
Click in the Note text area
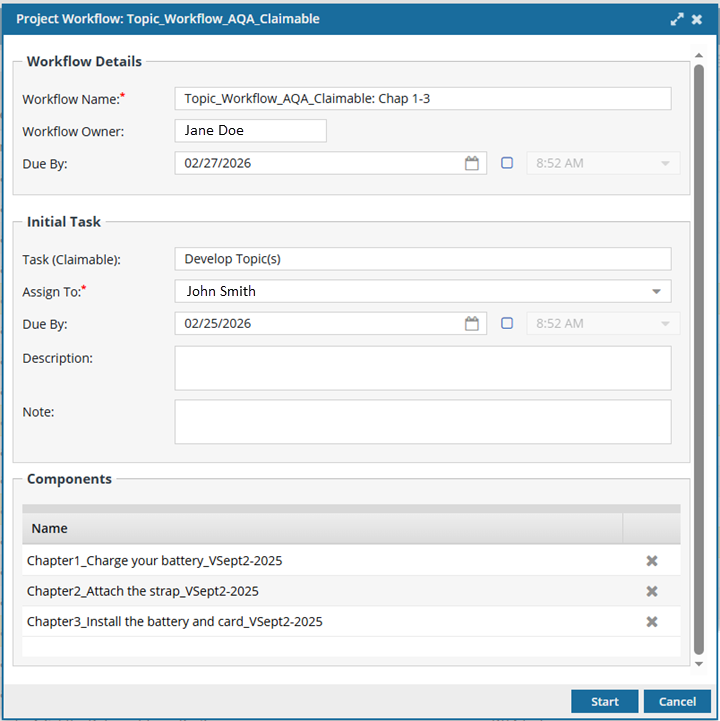pyautogui.click(x=422, y=421)
